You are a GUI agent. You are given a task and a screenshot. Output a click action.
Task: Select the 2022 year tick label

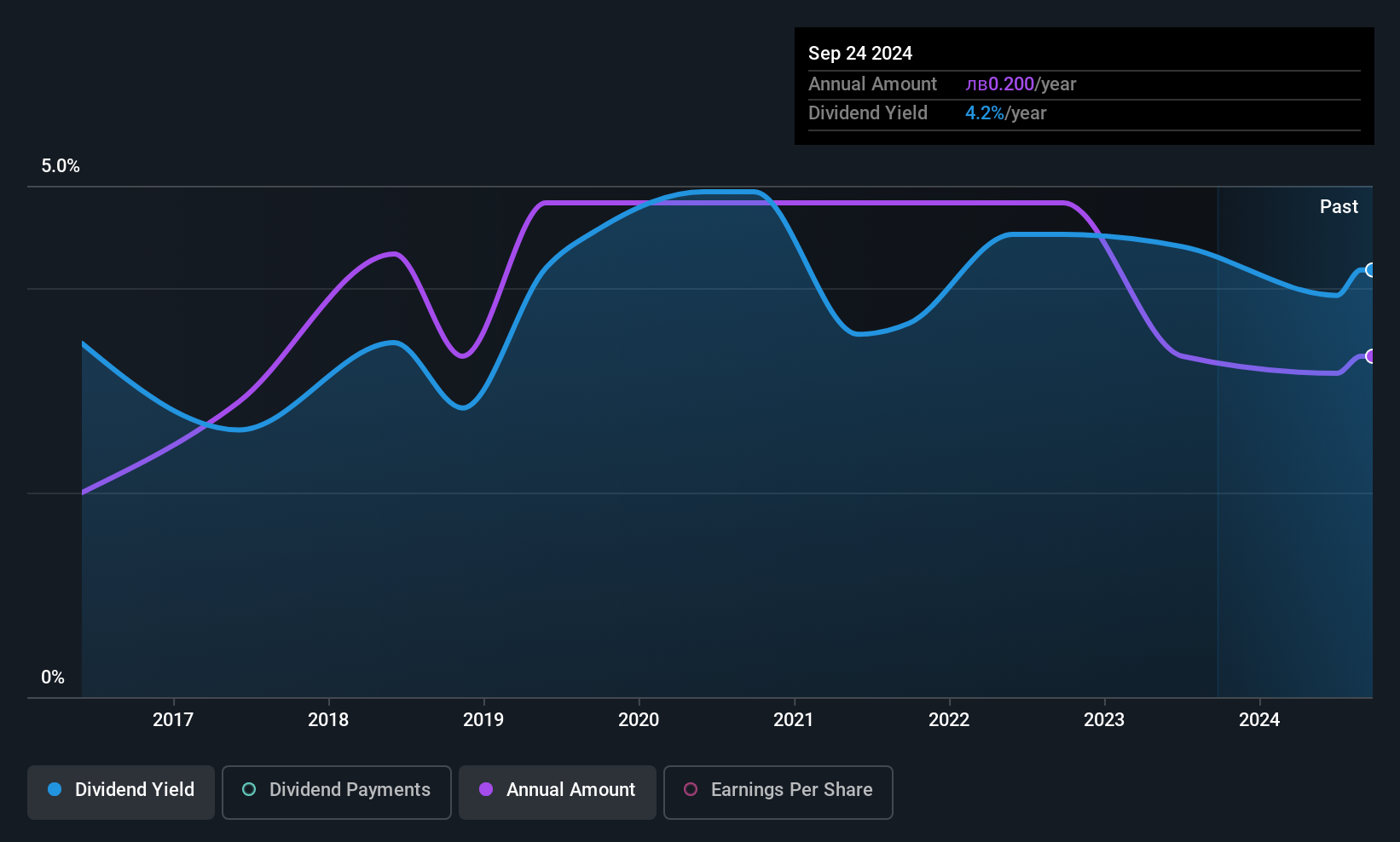949,720
